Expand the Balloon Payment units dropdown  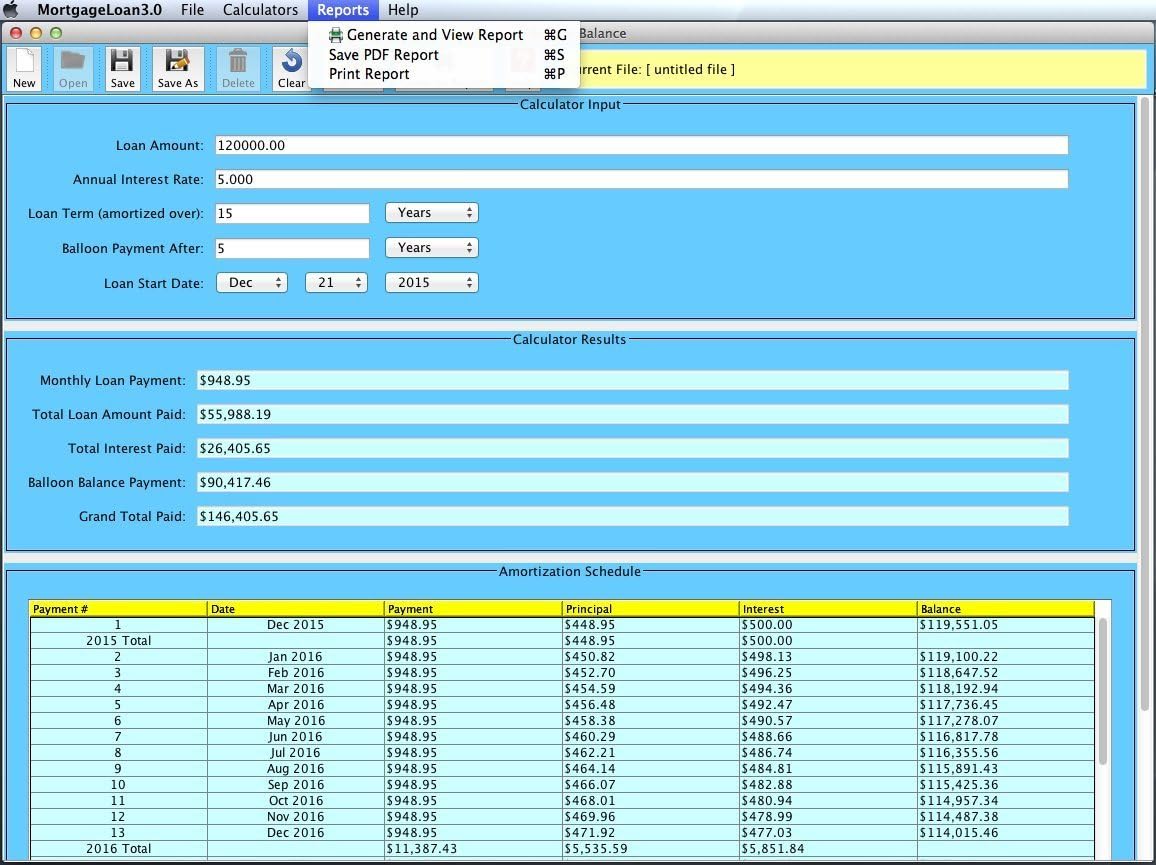click(x=431, y=248)
